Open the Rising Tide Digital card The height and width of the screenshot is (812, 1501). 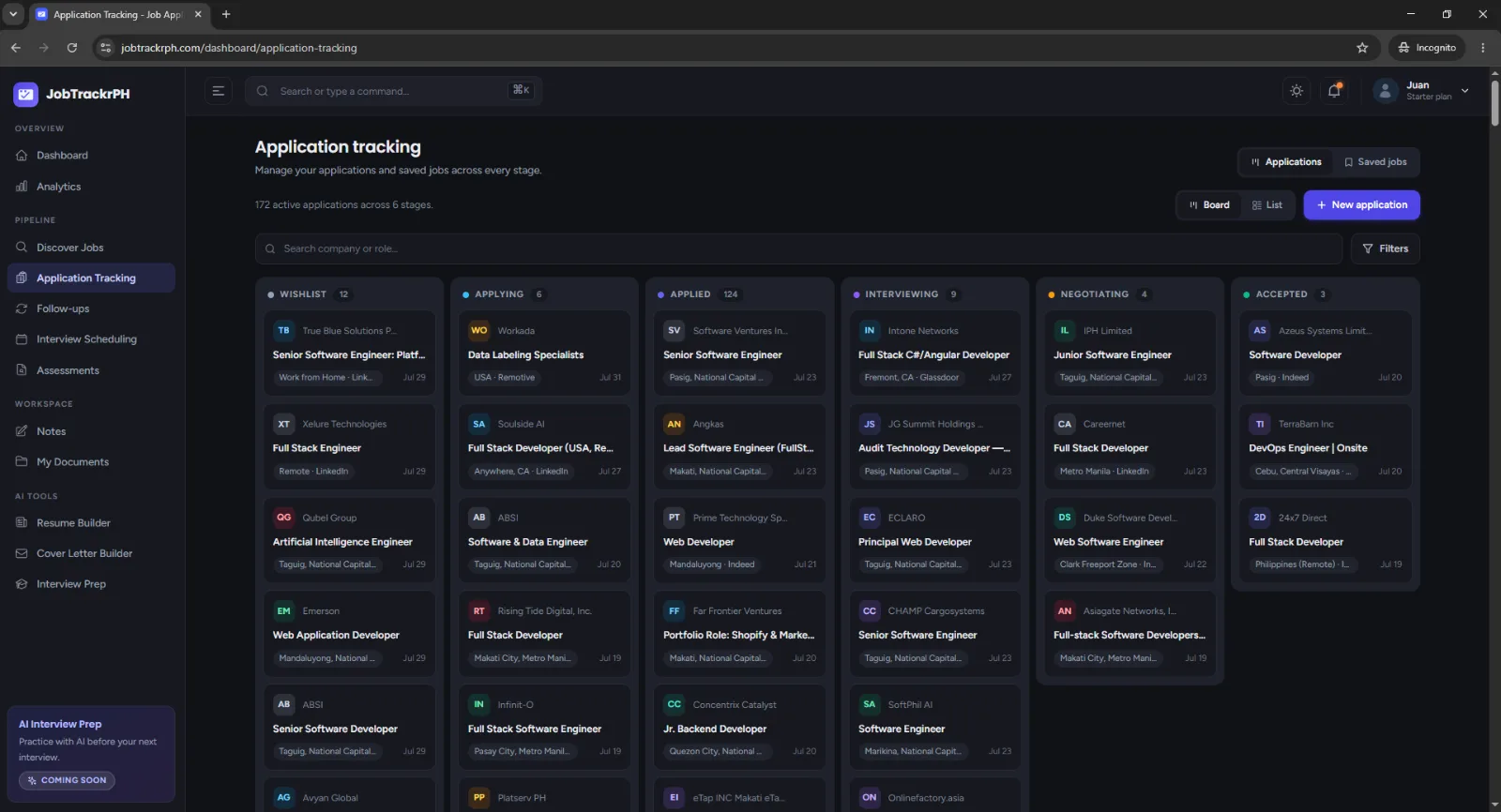tap(544, 634)
